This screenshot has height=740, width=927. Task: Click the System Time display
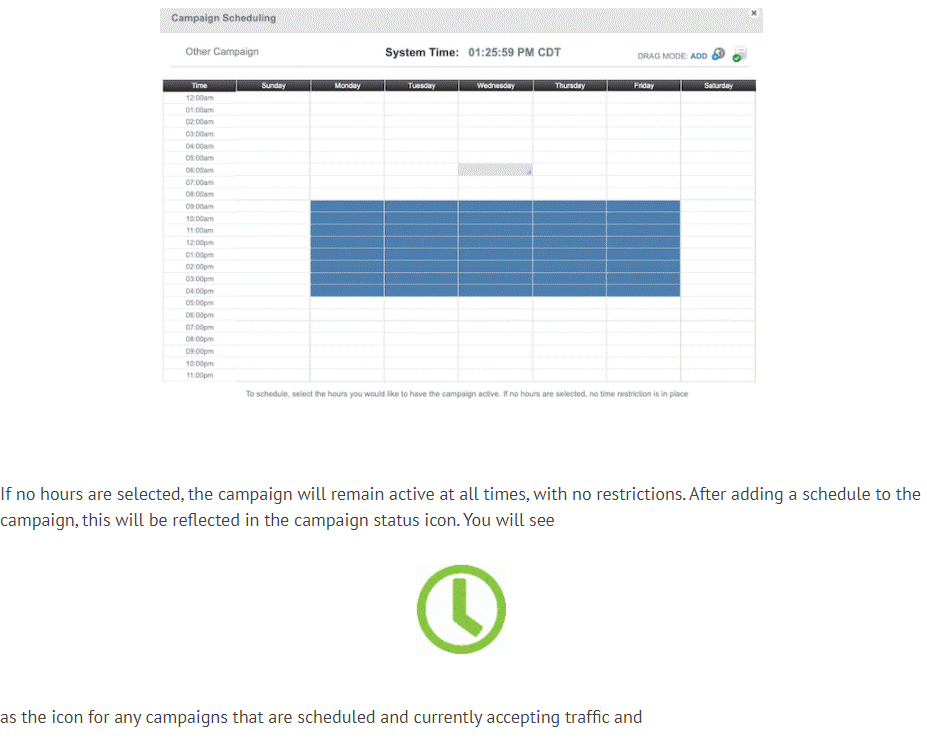[x=473, y=52]
